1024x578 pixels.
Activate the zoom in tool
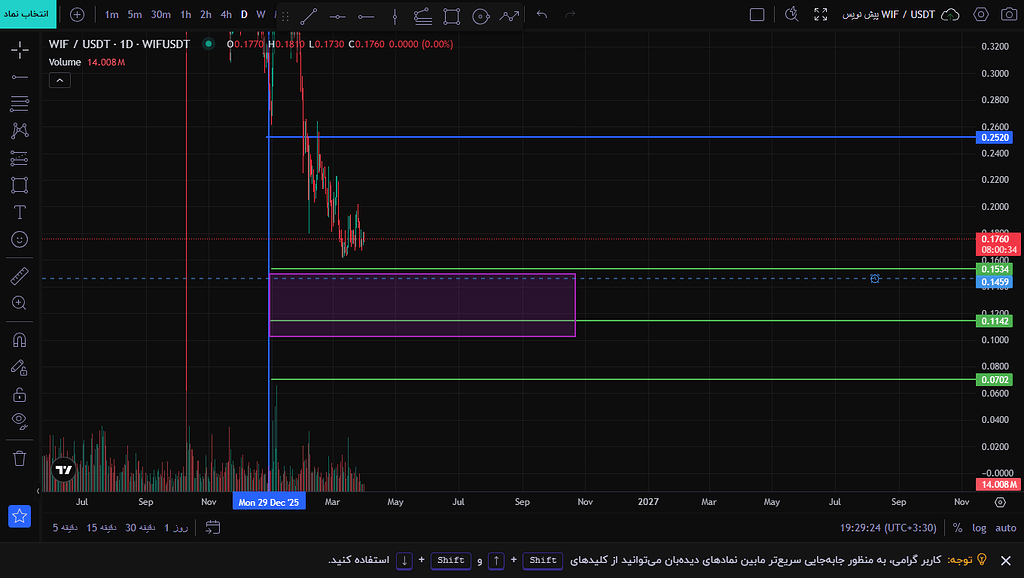click(x=20, y=303)
